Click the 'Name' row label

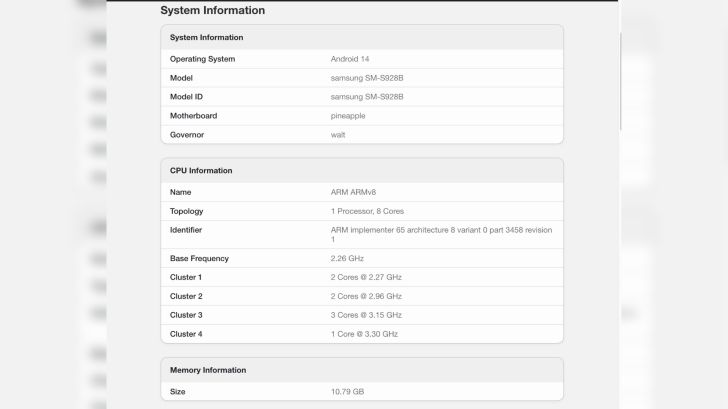(x=180, y=192)
